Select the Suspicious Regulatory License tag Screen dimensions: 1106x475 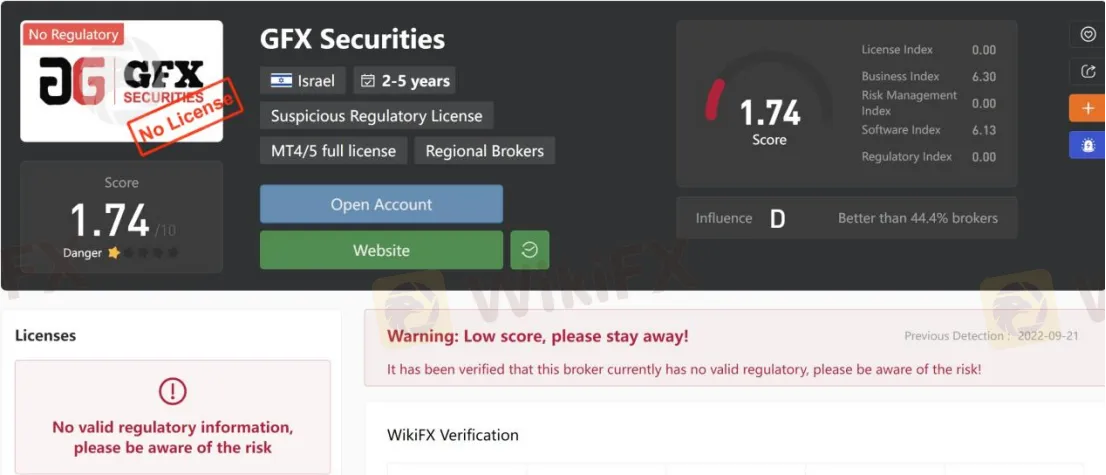(377, 116)
